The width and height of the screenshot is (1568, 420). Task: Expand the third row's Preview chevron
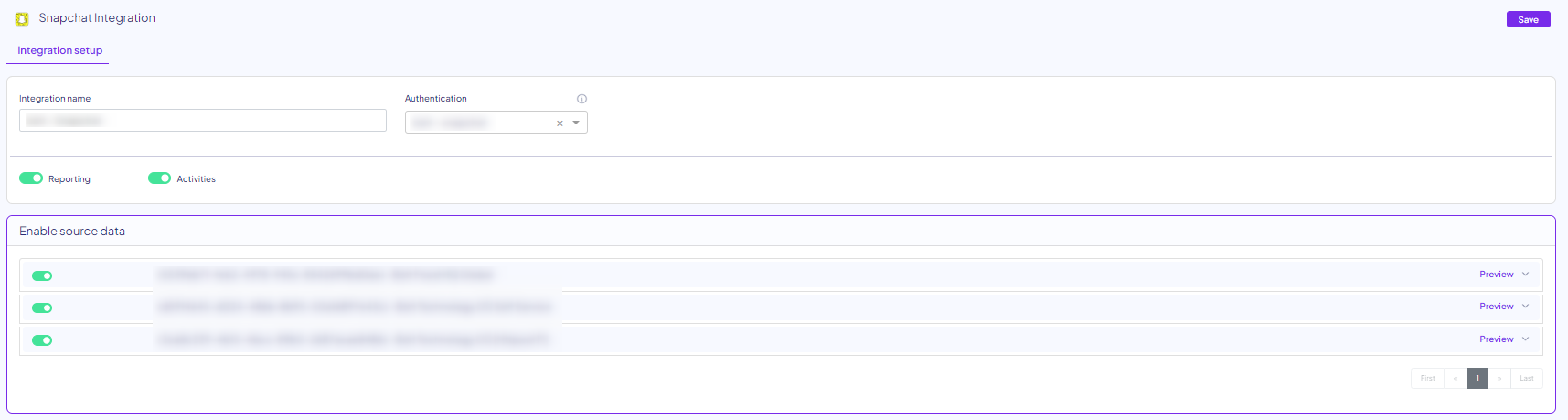[1525, 339]
